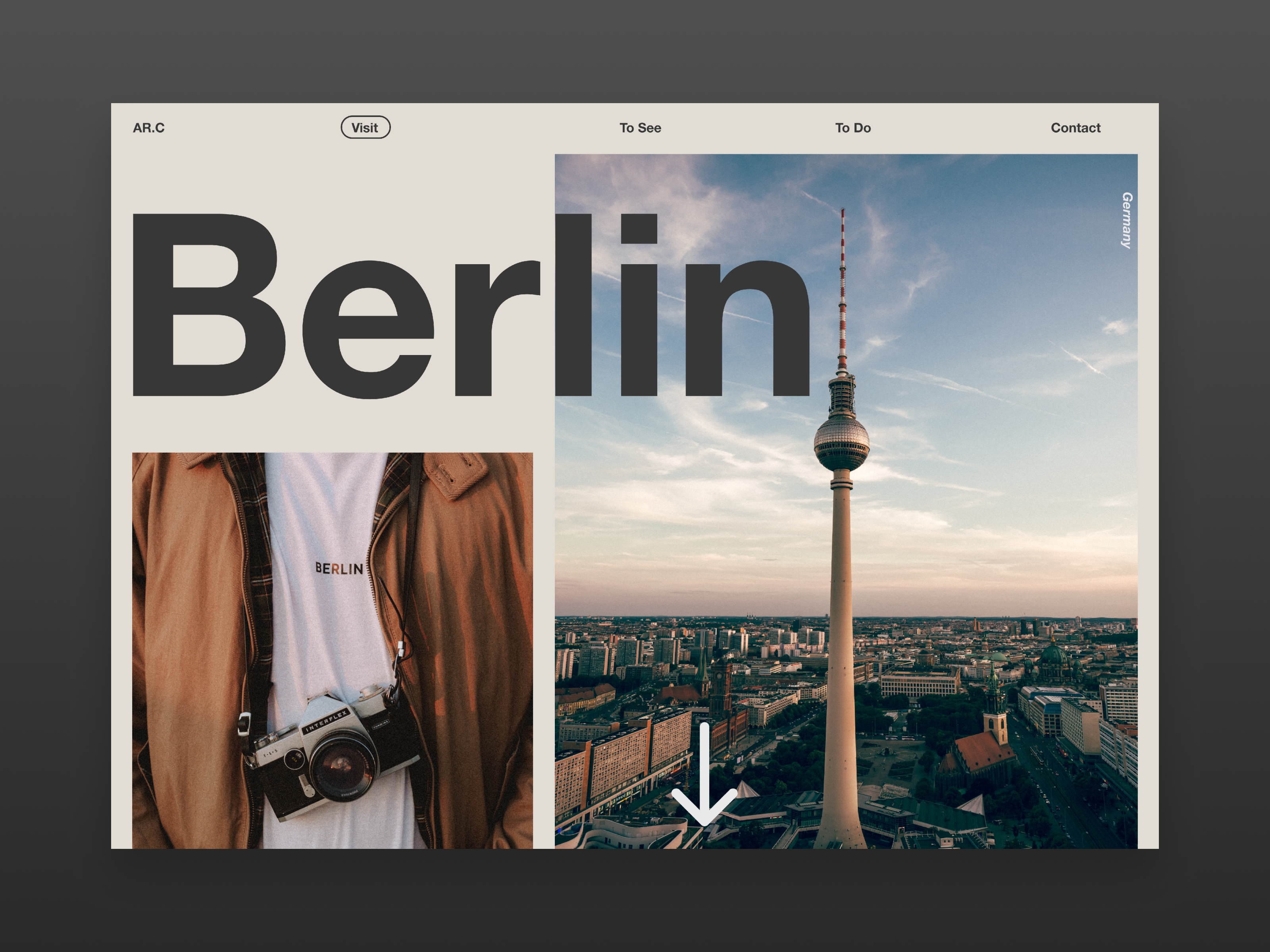Follow the Contact link
The image size is (1270, 952).
pos(1076,128)
